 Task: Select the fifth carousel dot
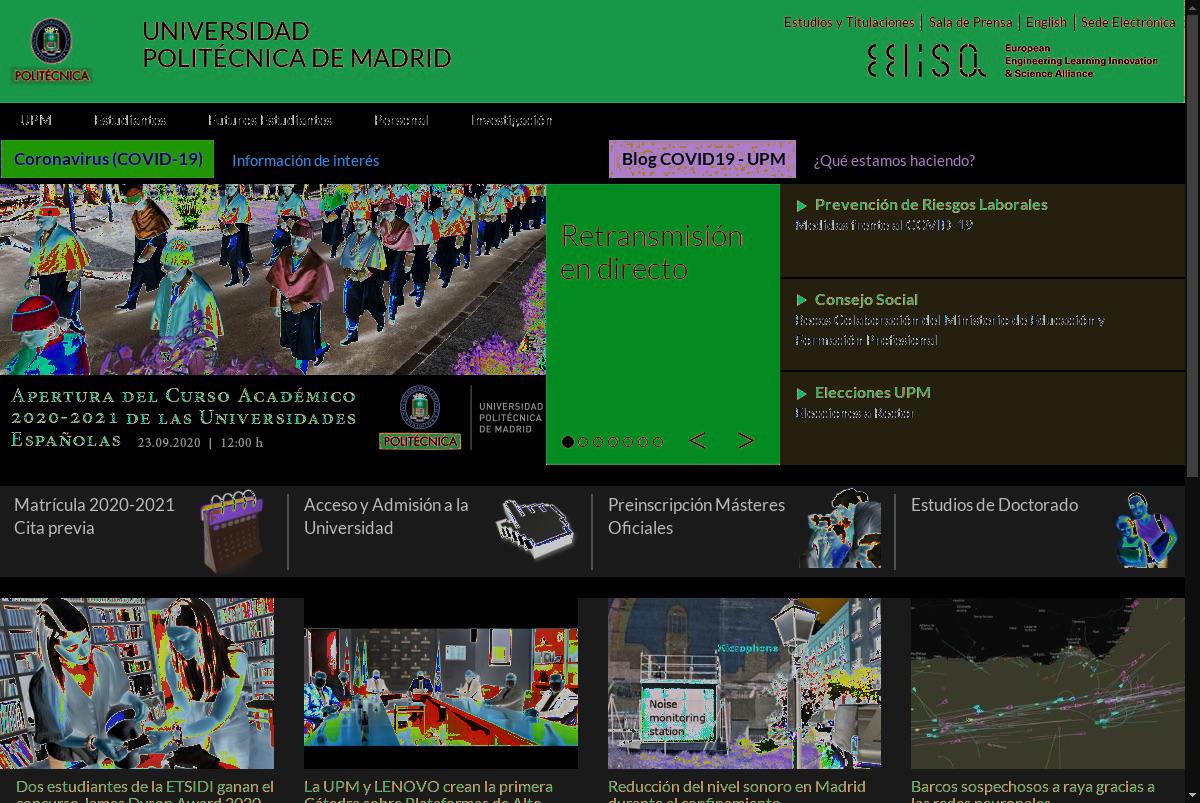pos(628,442)
